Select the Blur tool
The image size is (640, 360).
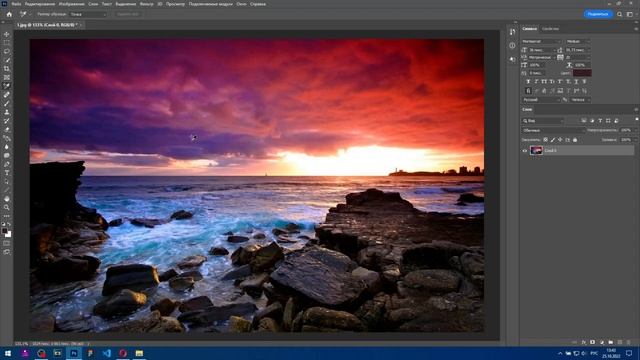click(x=7, y=147)
